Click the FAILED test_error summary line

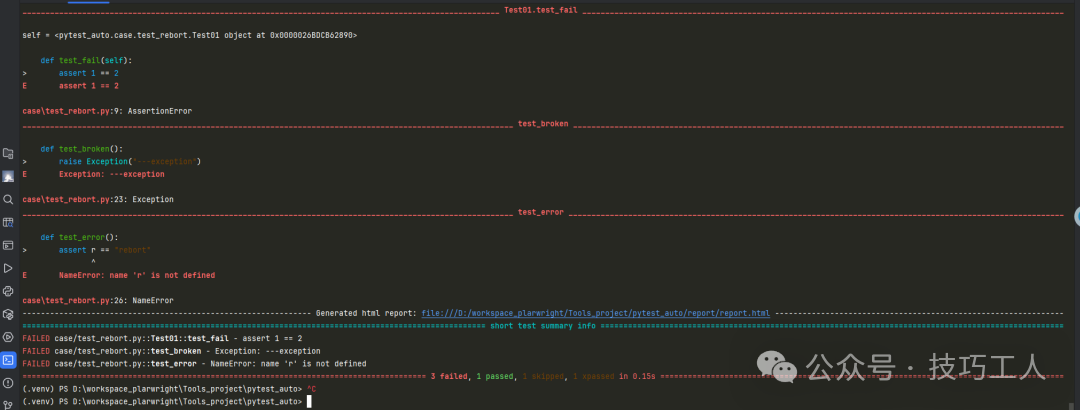tap(194, 363)
